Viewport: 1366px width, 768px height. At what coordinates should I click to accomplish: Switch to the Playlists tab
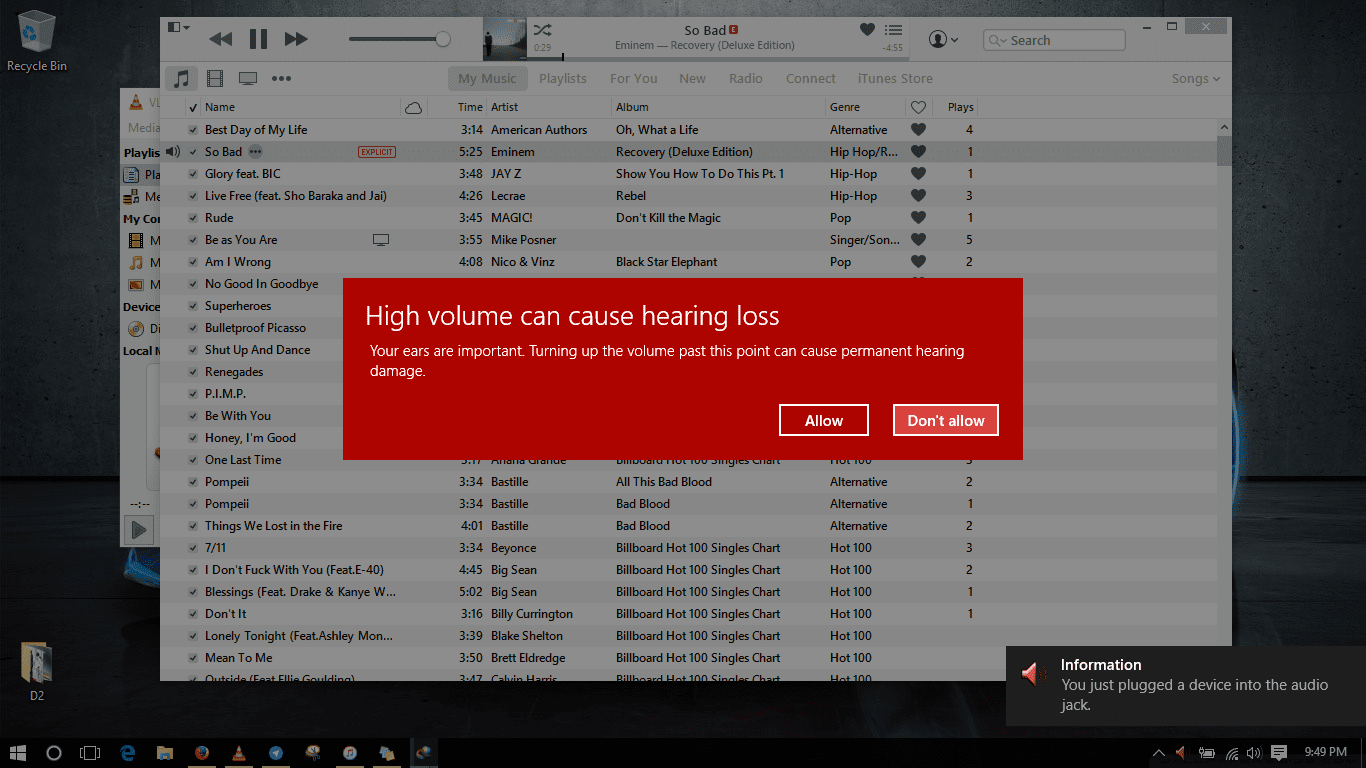563,79
